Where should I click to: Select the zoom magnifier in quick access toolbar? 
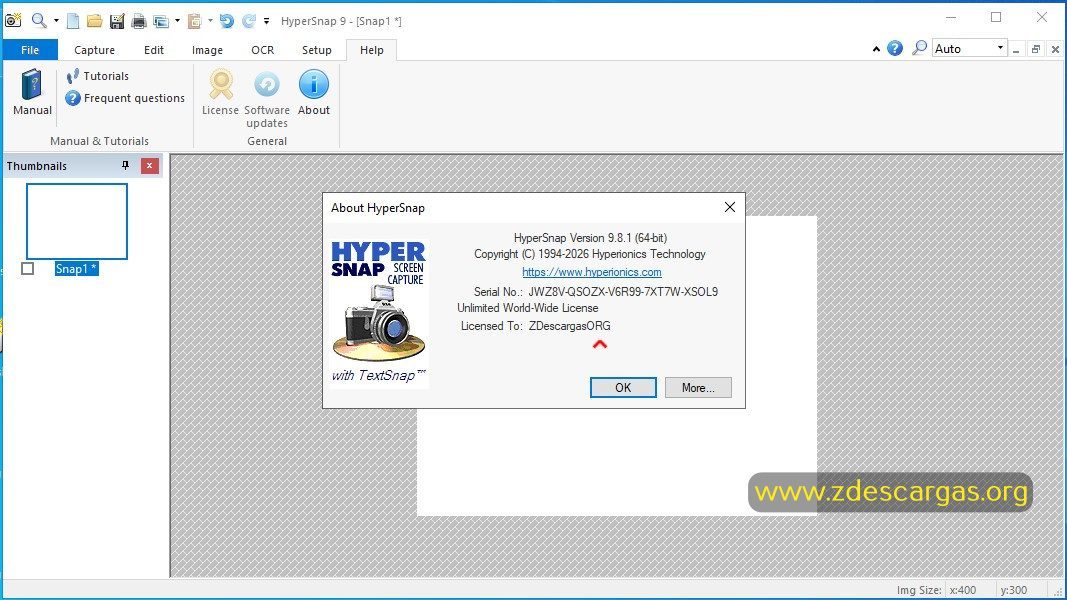coord(39,20)
